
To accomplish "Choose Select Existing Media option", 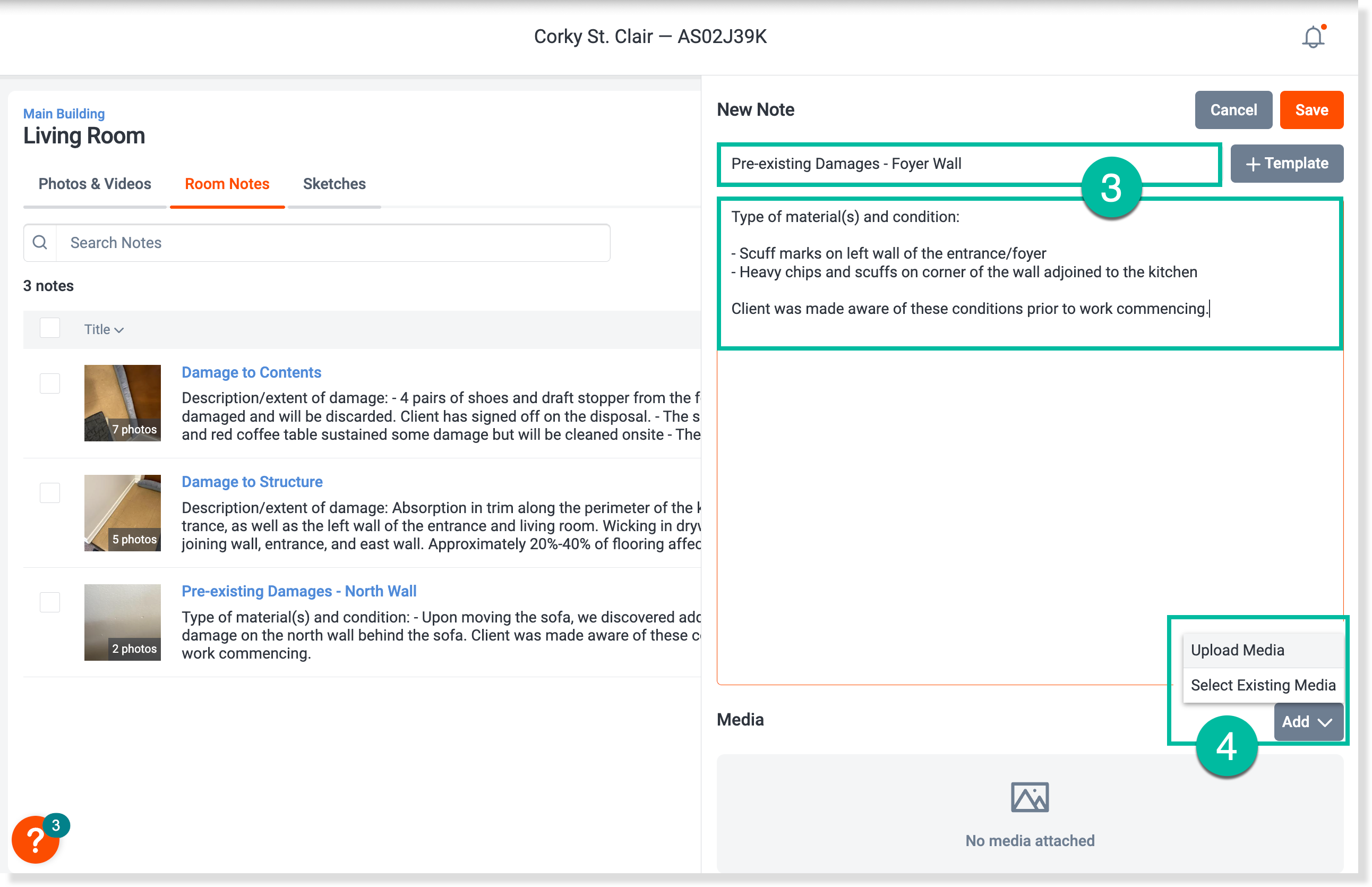I will pos(1263,685).
